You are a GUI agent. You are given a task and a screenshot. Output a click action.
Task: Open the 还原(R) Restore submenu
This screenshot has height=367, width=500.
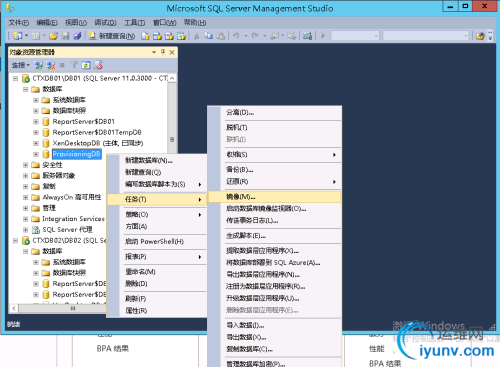pos(274,182)
